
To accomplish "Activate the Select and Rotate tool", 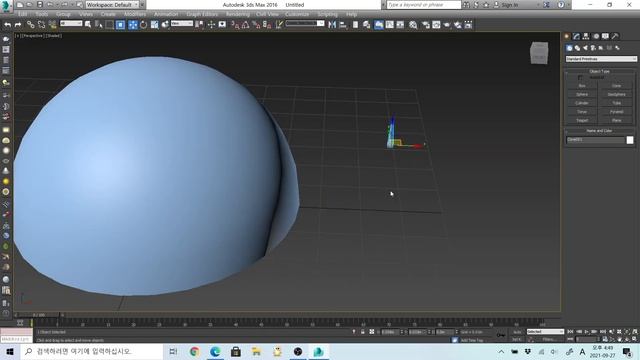I will coord(143,25).
